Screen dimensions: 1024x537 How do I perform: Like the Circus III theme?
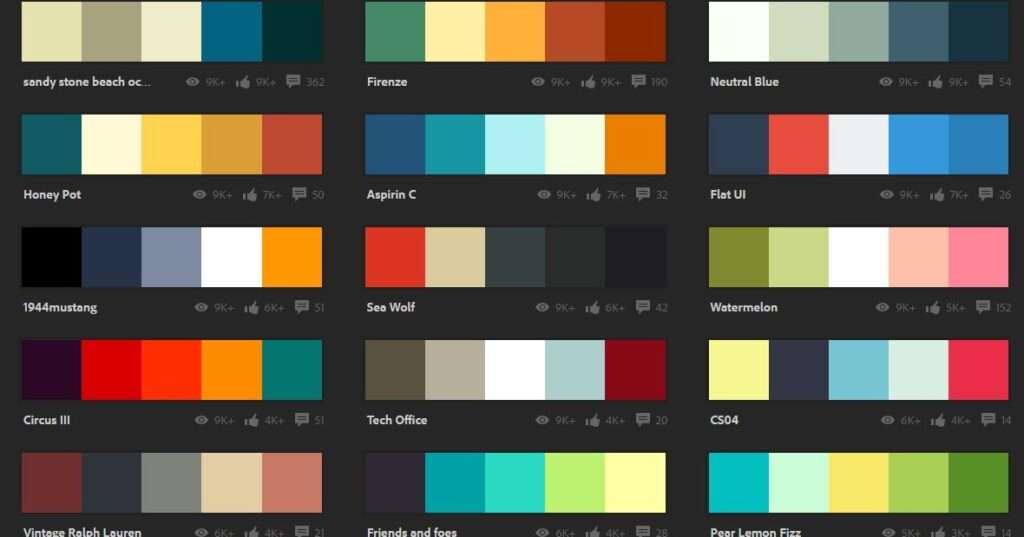(x=252, y=421)
